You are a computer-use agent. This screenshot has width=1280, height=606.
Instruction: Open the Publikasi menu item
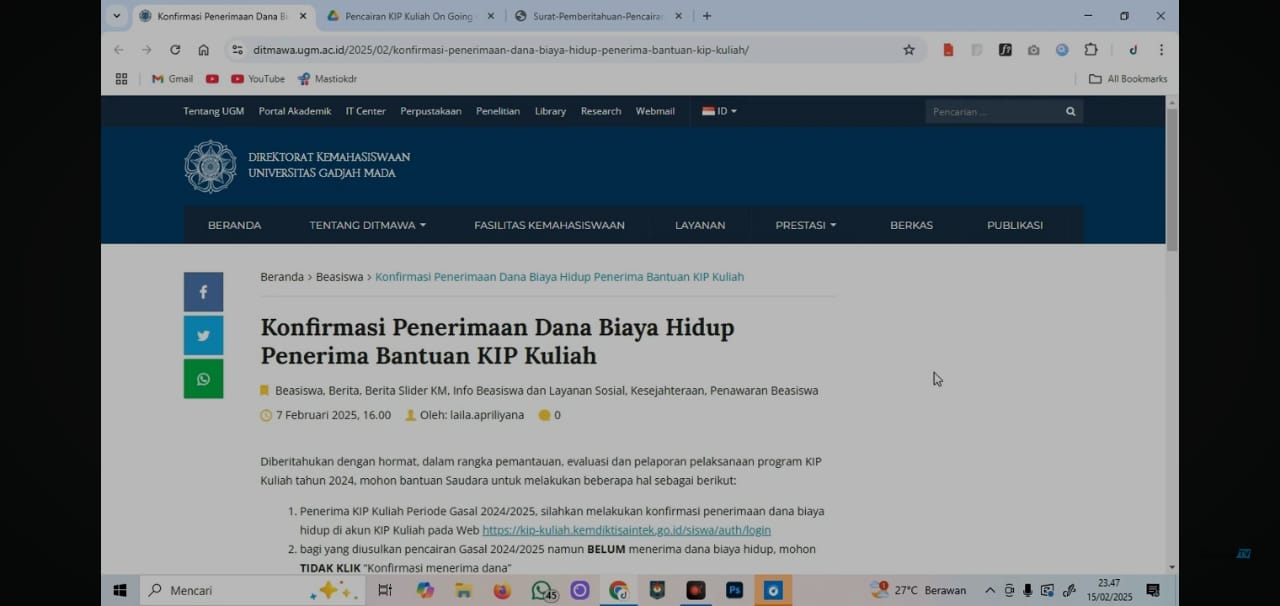coord(1015,225)
